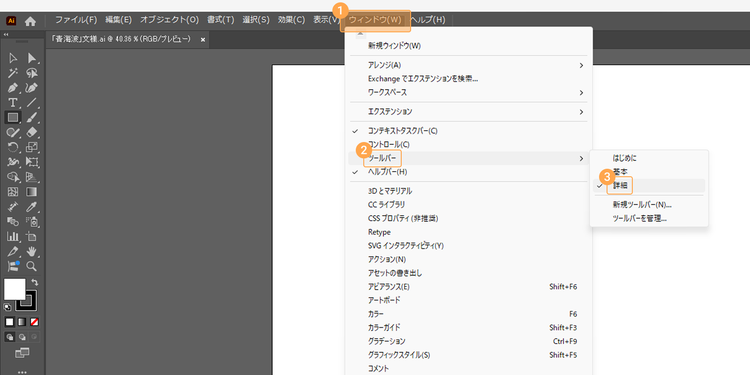The height and width of the screenshot is (375, 750).
Task: Select the Gradient tool
Action: point(32,192)
